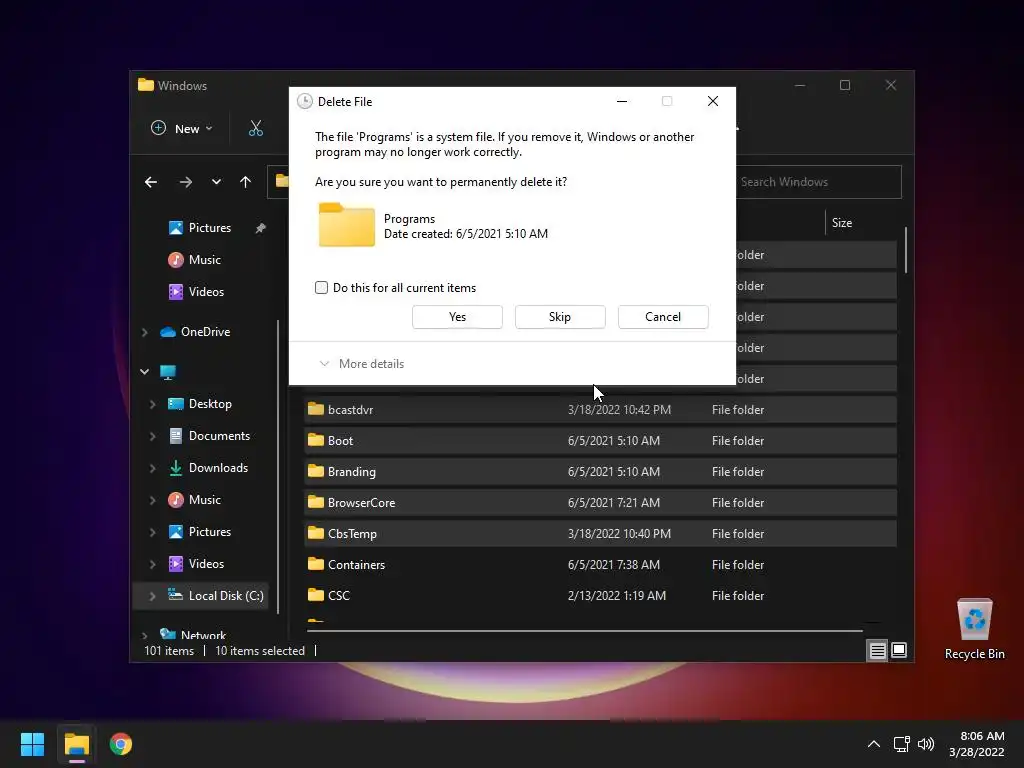Expand Pictures under This PC

coord(152,532)
